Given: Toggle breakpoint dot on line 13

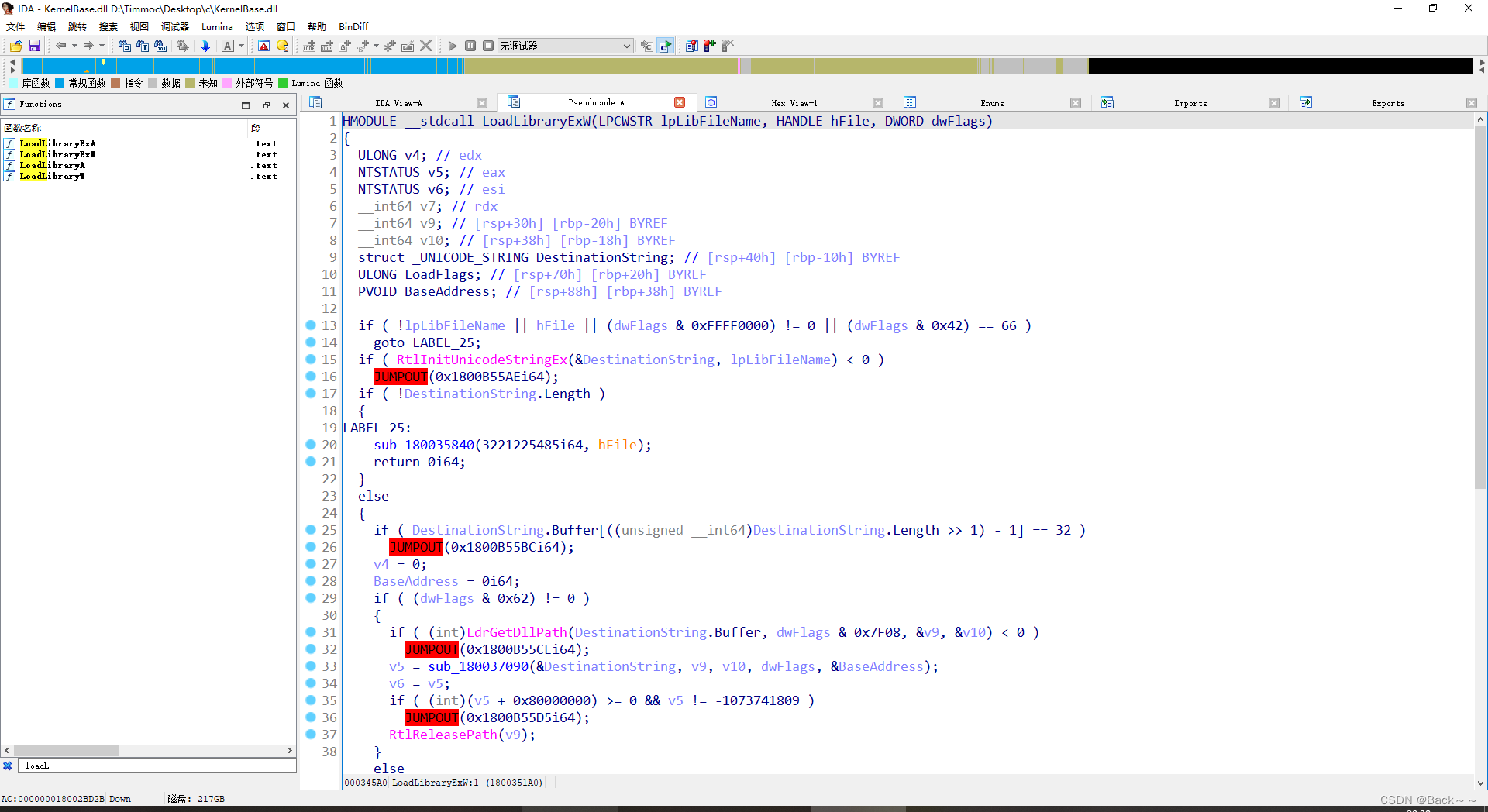Looking at the screenshot, I should pyautogui.click(x=311, y=325).
